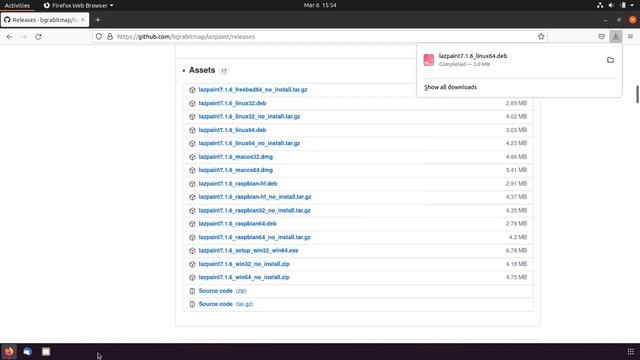Close the Releases bgrabitmap tab

[83, 20]
